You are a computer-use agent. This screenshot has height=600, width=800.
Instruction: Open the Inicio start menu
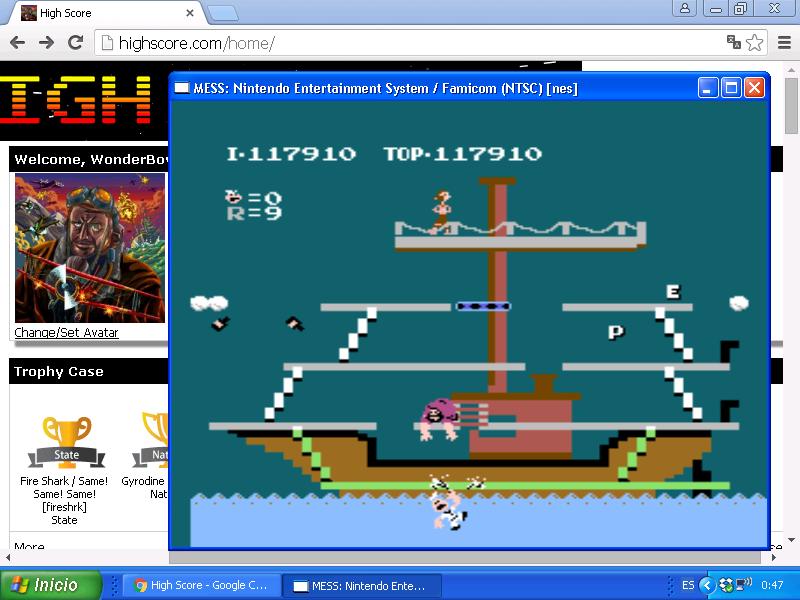click(51, 585)
